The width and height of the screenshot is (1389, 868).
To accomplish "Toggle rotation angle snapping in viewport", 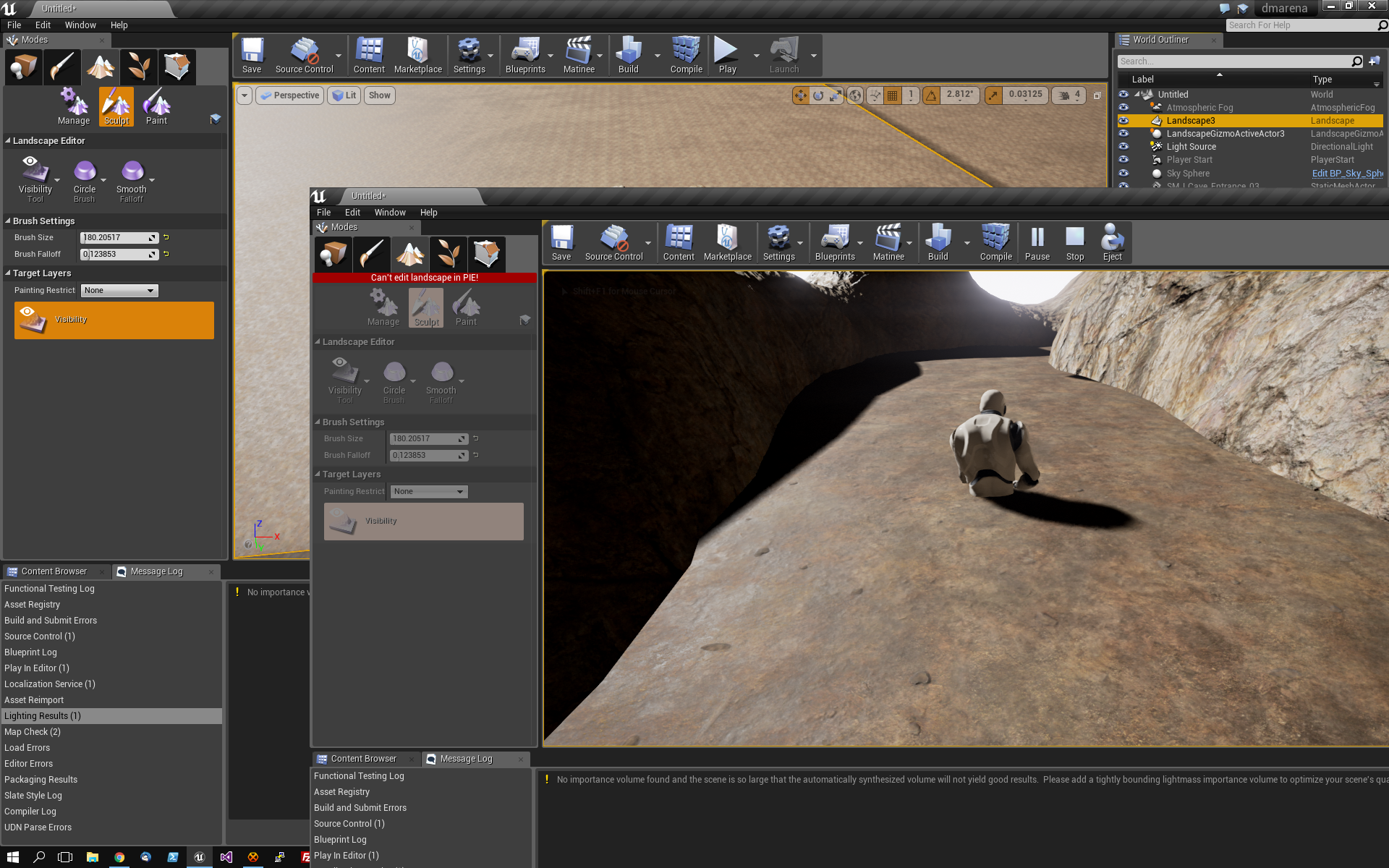I will pos(931,95).
